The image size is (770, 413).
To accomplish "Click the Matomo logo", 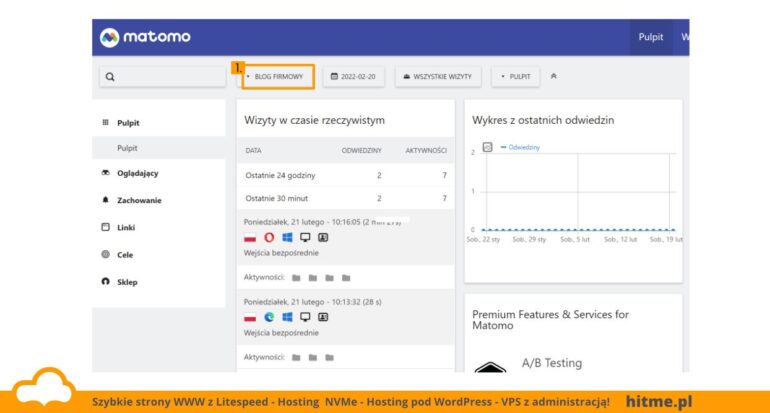I will pyautogui.click(x=145, y=37).
